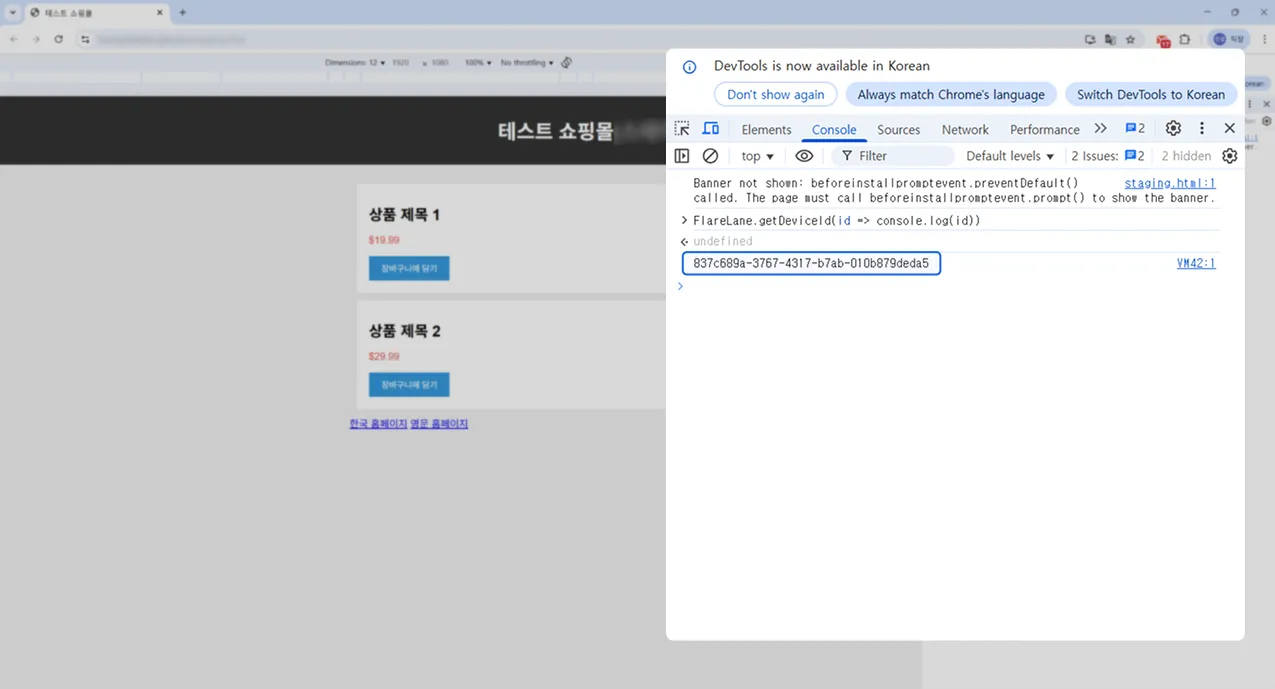Edit the viewport height field 1080
This screenshot has width=1275, height=689.
pos(440,63)
